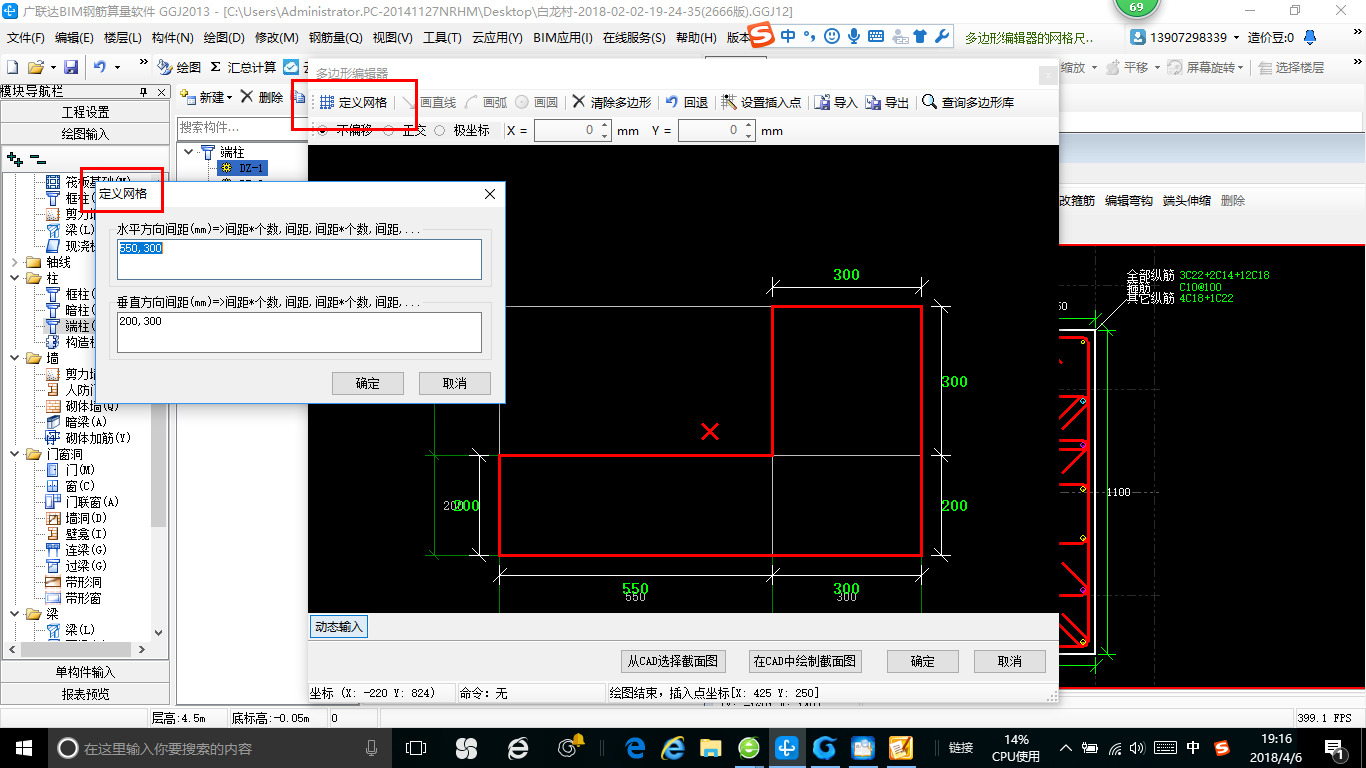
Task: Open the account 13907298339 dropdown
Action: (1237, 37)
